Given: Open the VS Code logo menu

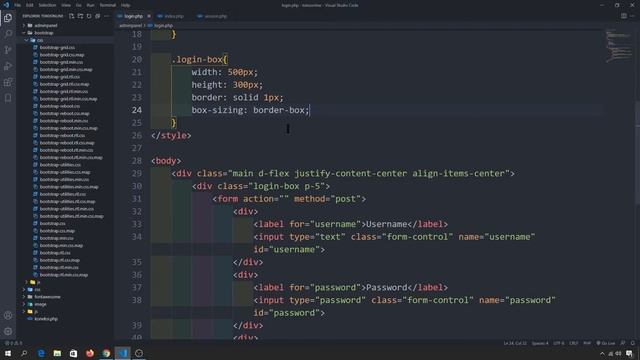Looking at the screenshot, I should [x=6, y=5].
